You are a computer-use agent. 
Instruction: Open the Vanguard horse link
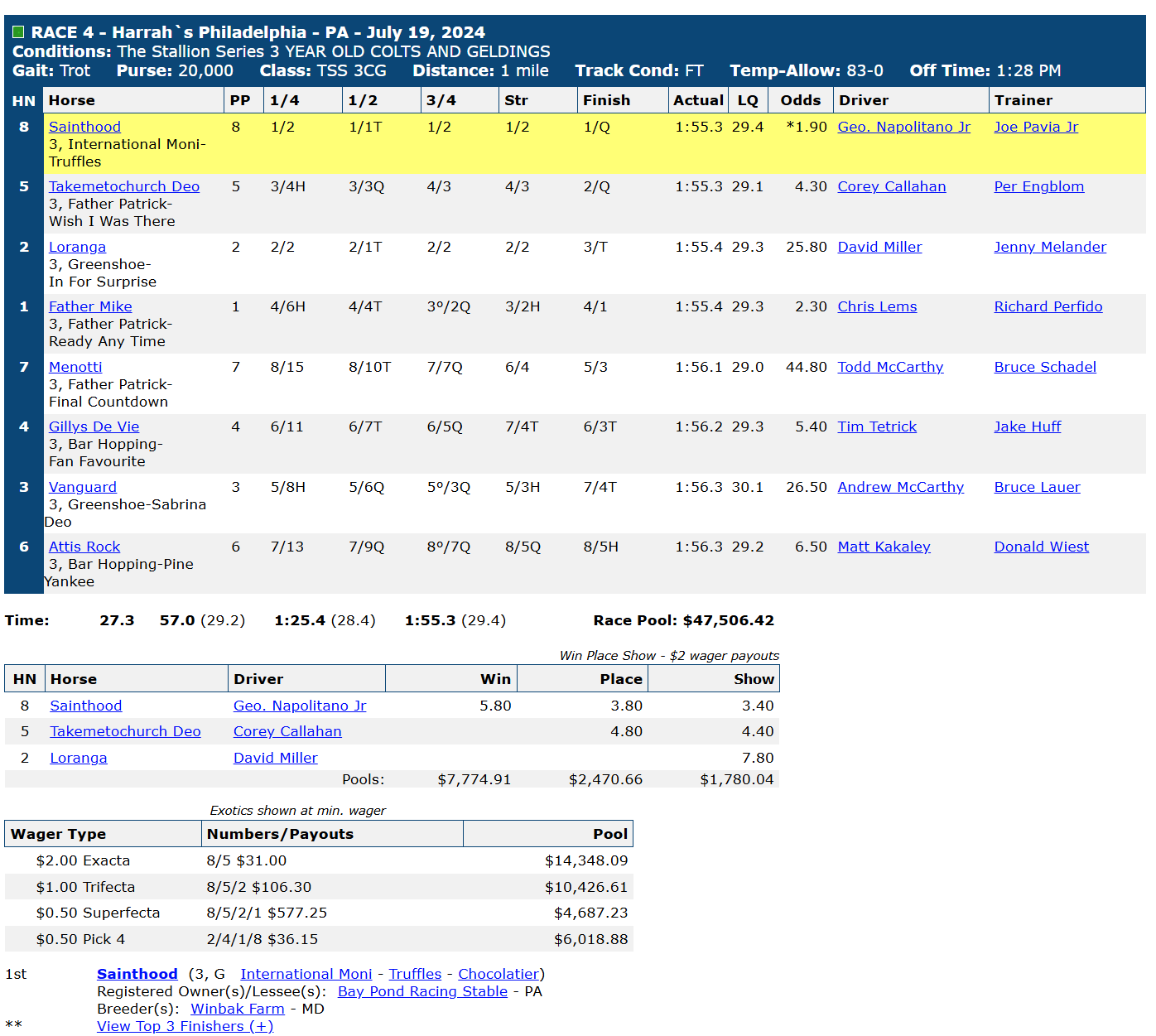coord(83,487)
